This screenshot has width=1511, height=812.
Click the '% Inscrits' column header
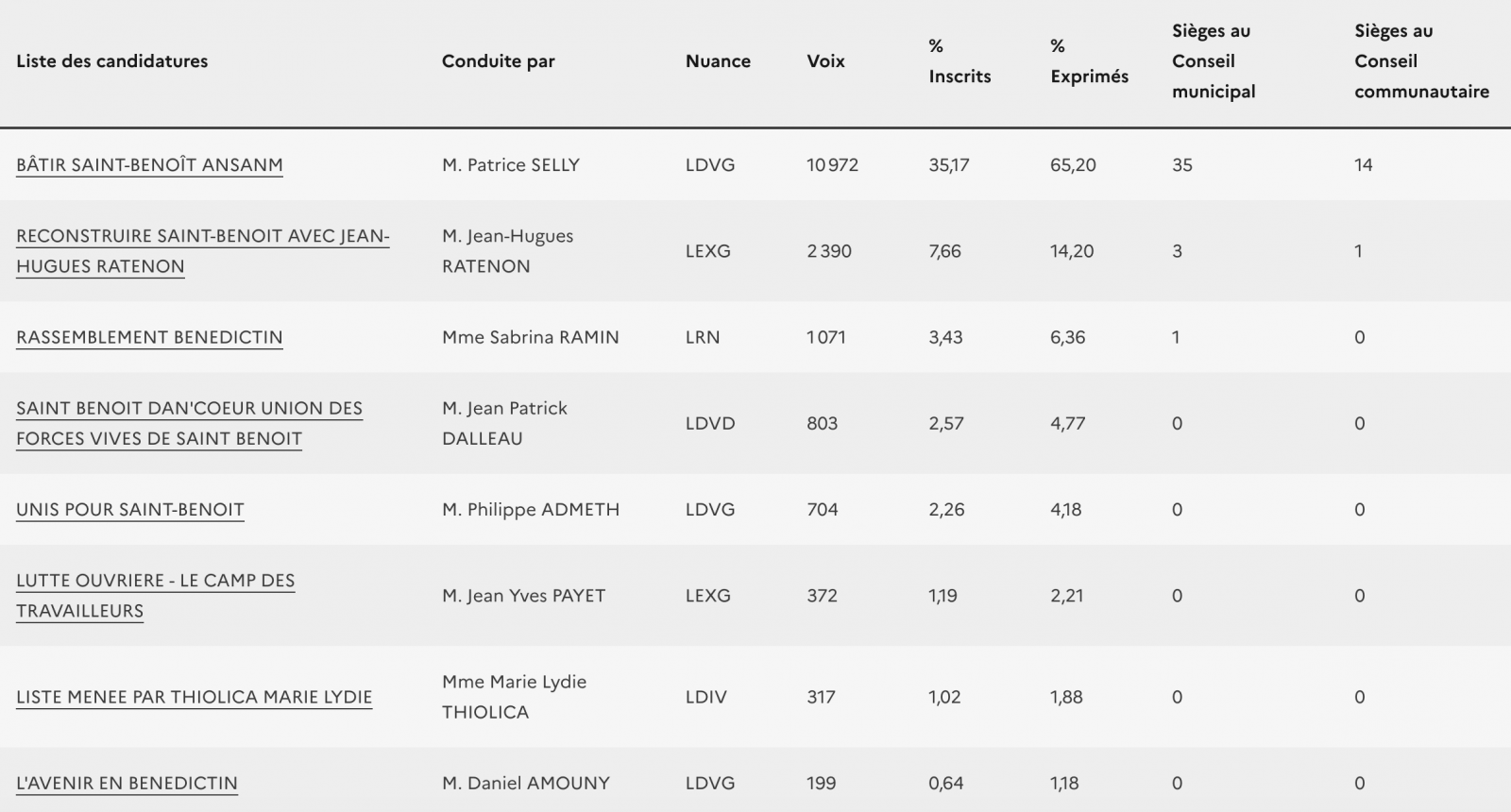click(x=959, y=61)
